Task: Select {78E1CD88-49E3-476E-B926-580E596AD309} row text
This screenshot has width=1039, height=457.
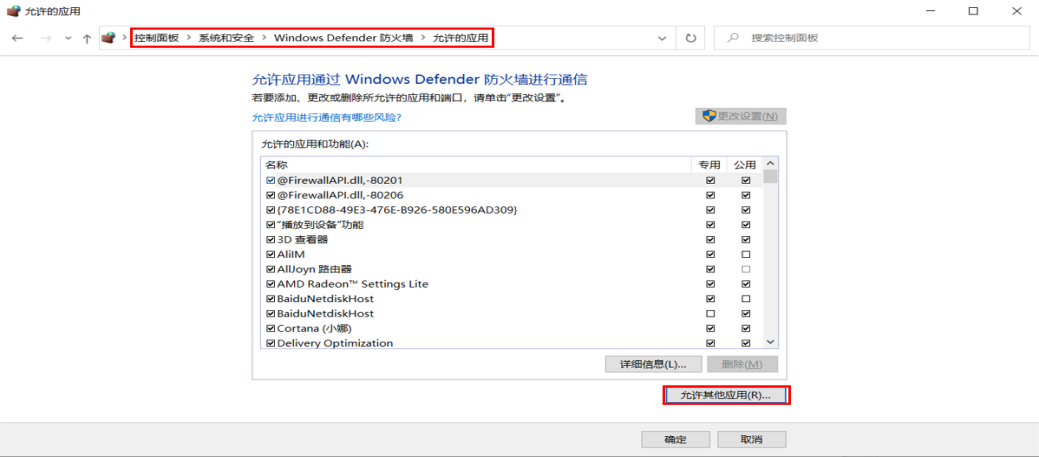Action: tap(398, 210)
